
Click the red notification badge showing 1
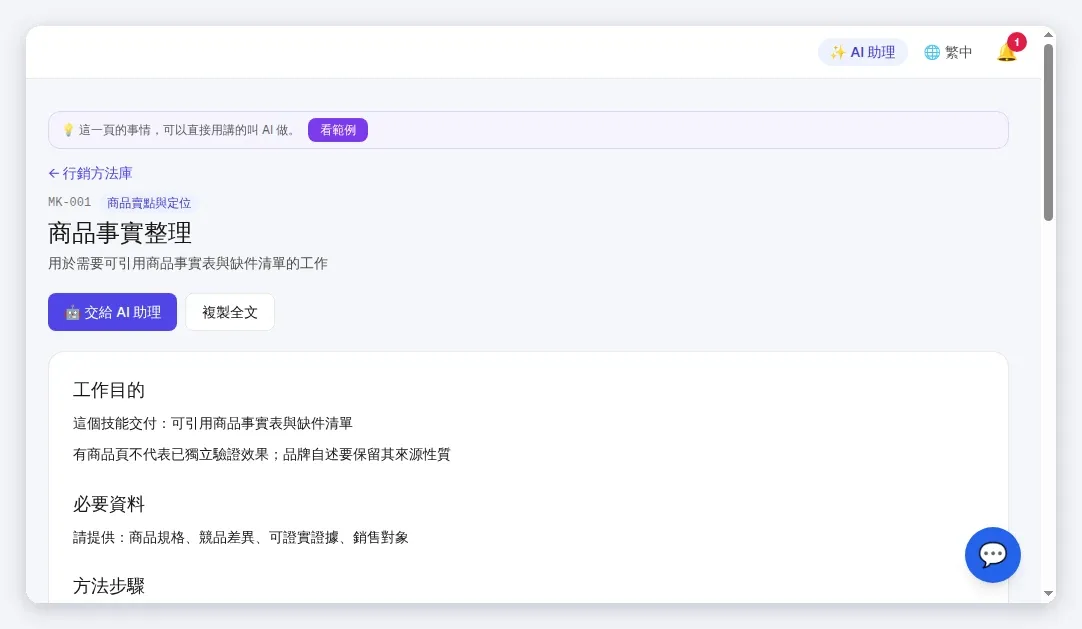click(1016, 42)
